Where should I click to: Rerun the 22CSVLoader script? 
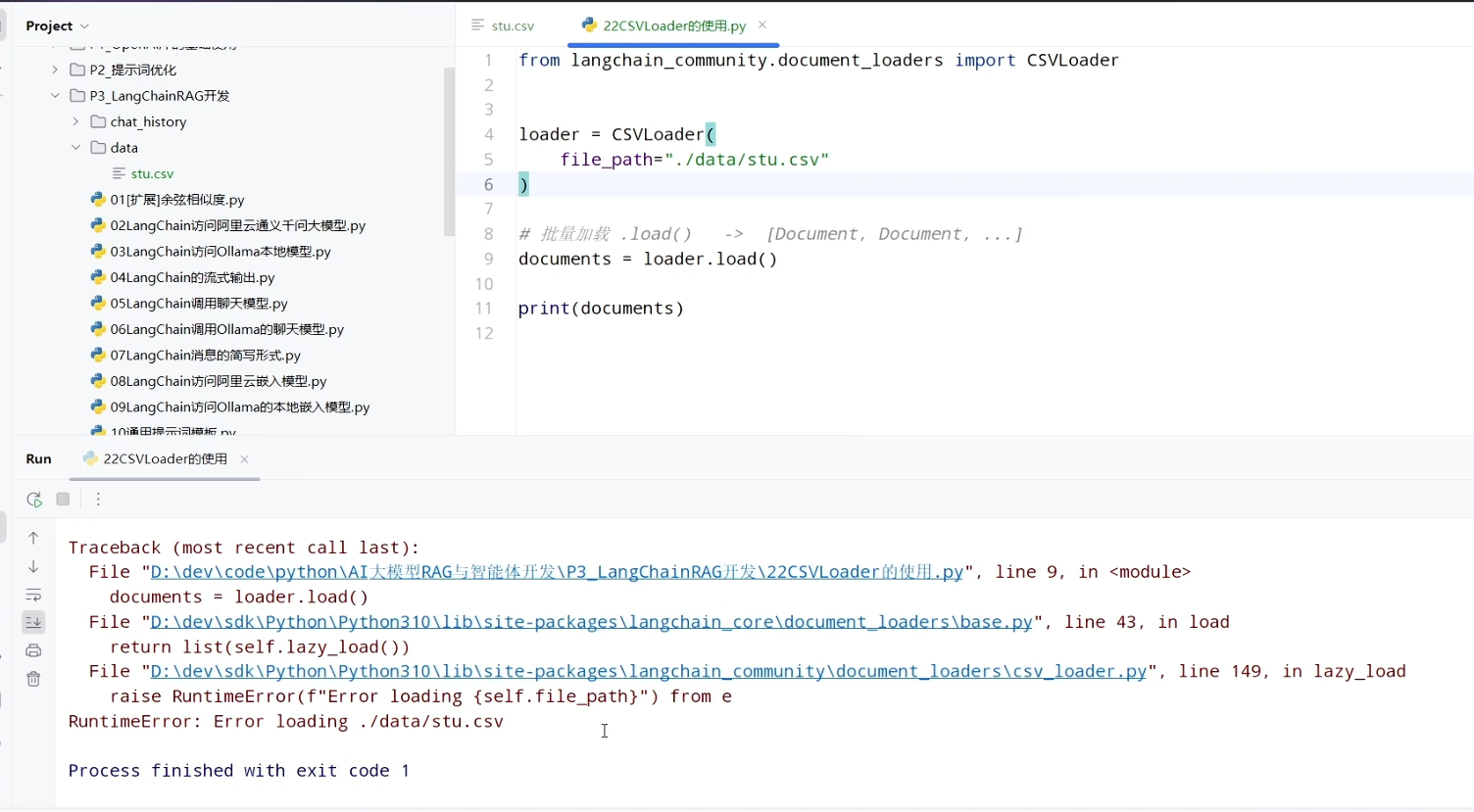click(34, 500)
